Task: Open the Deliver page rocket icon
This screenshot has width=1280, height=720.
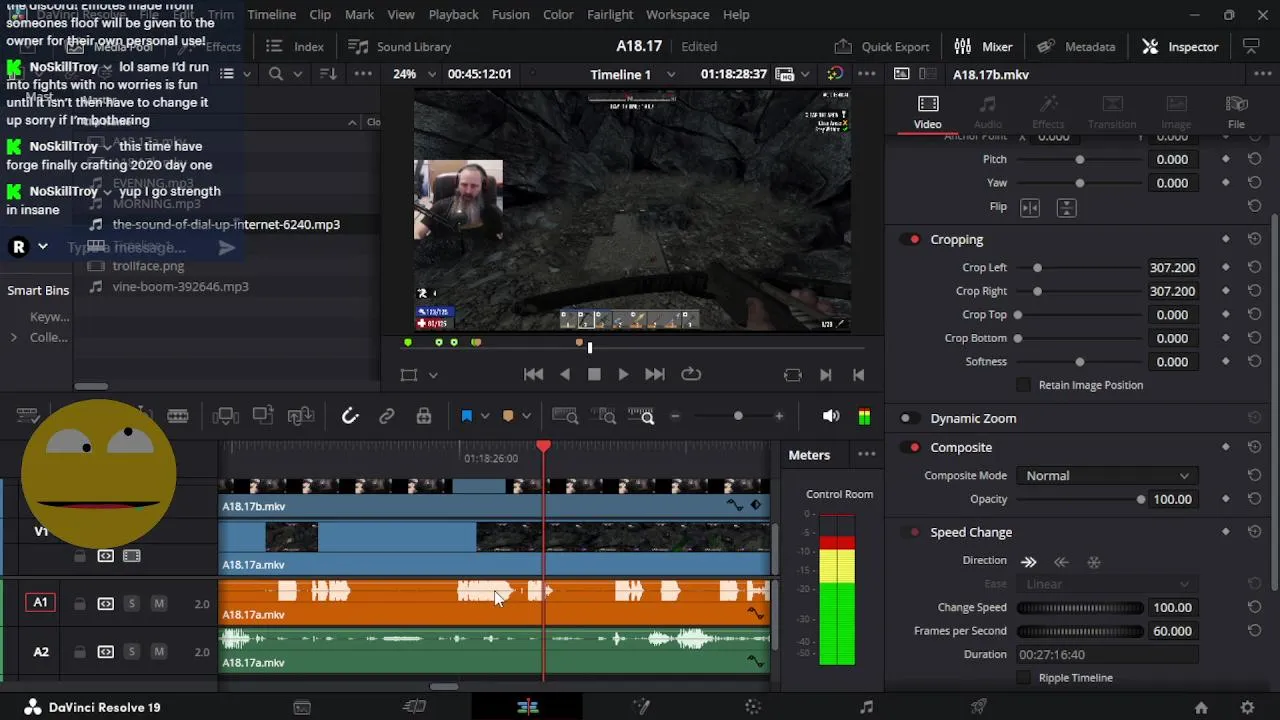Action: tap(979, 707)
